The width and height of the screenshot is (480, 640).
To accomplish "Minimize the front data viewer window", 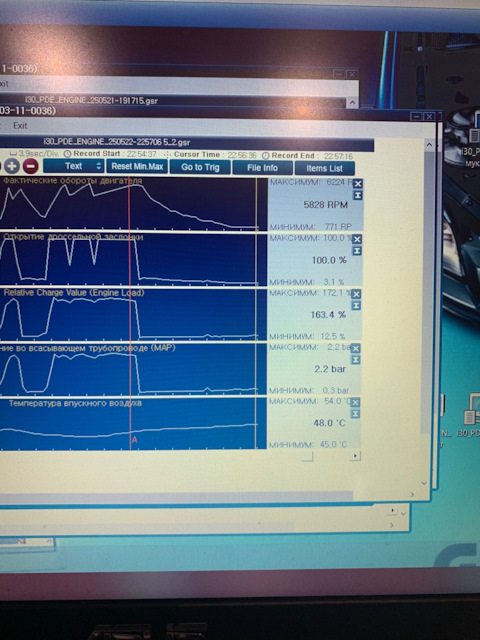I will [x=416, y=117].
